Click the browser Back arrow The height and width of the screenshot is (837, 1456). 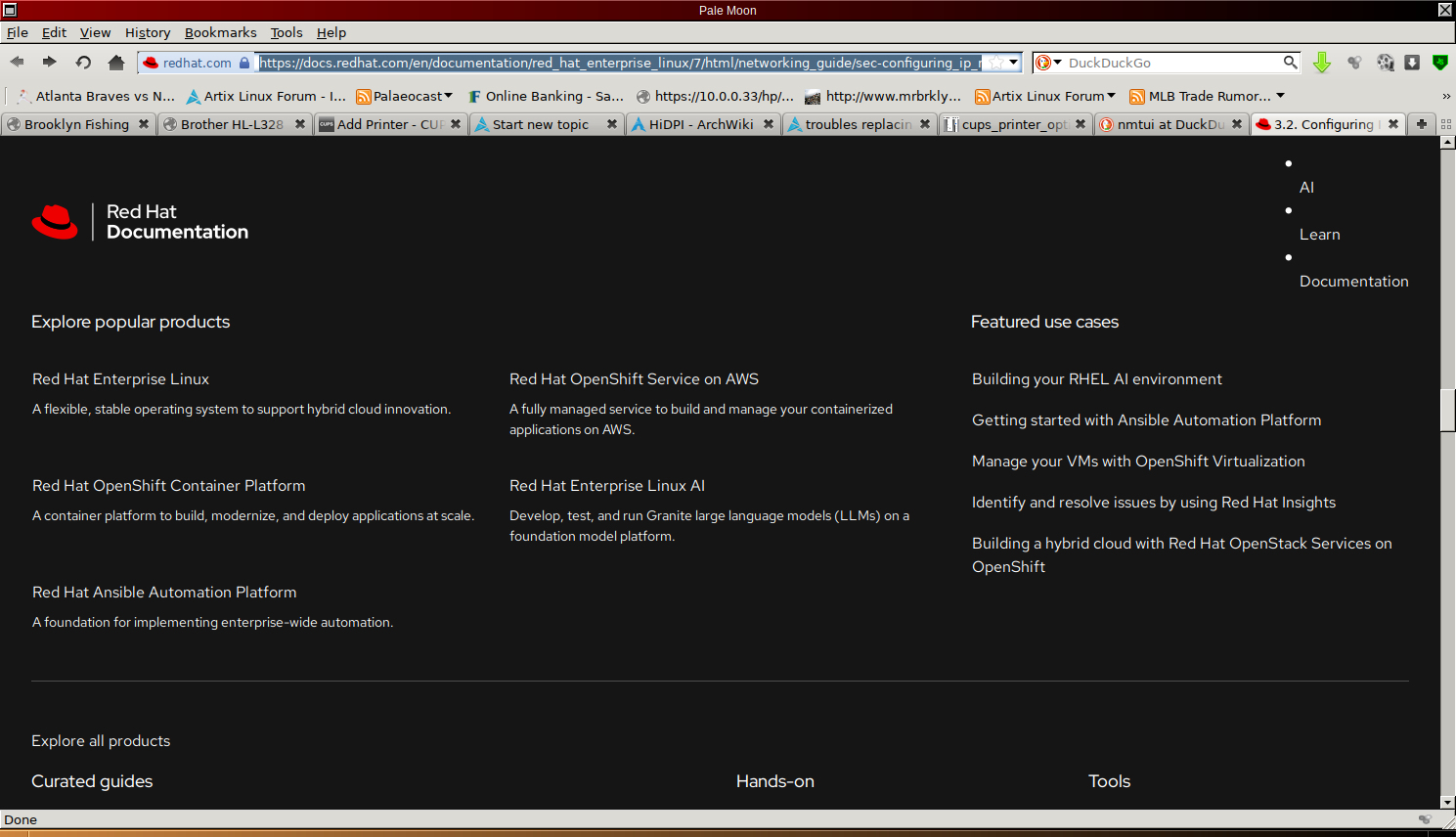point(18,62)
